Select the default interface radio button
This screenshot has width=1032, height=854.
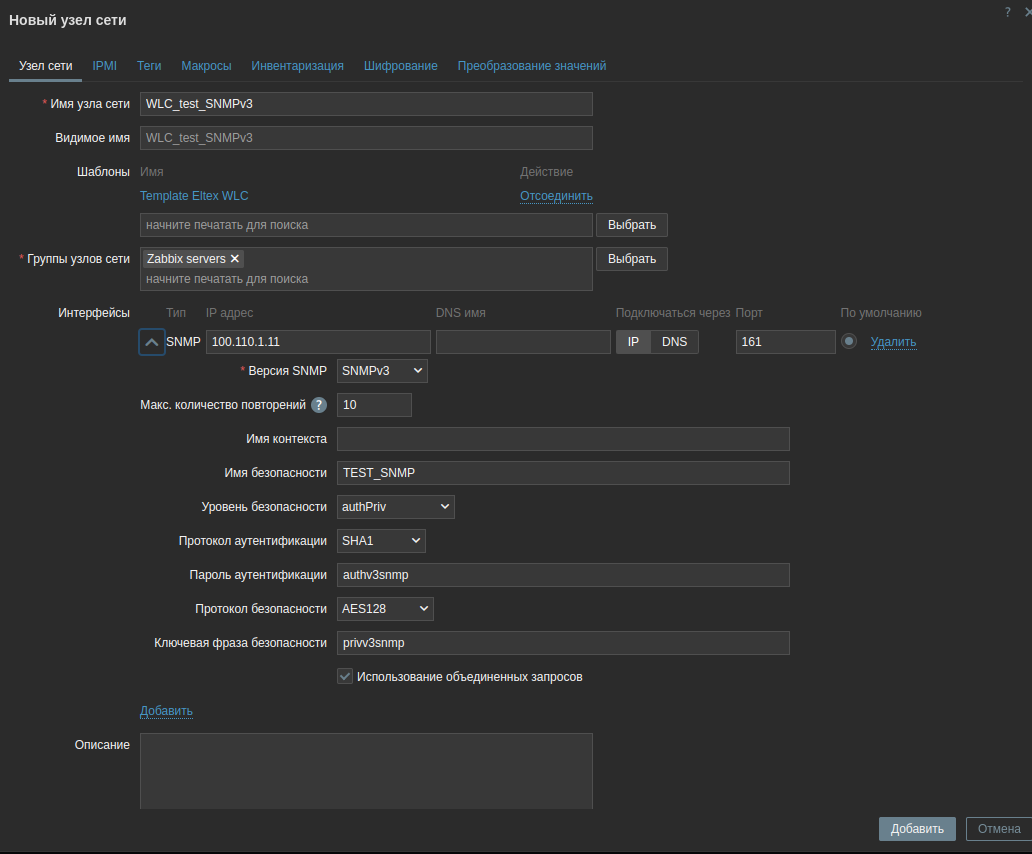coord(849,341)
